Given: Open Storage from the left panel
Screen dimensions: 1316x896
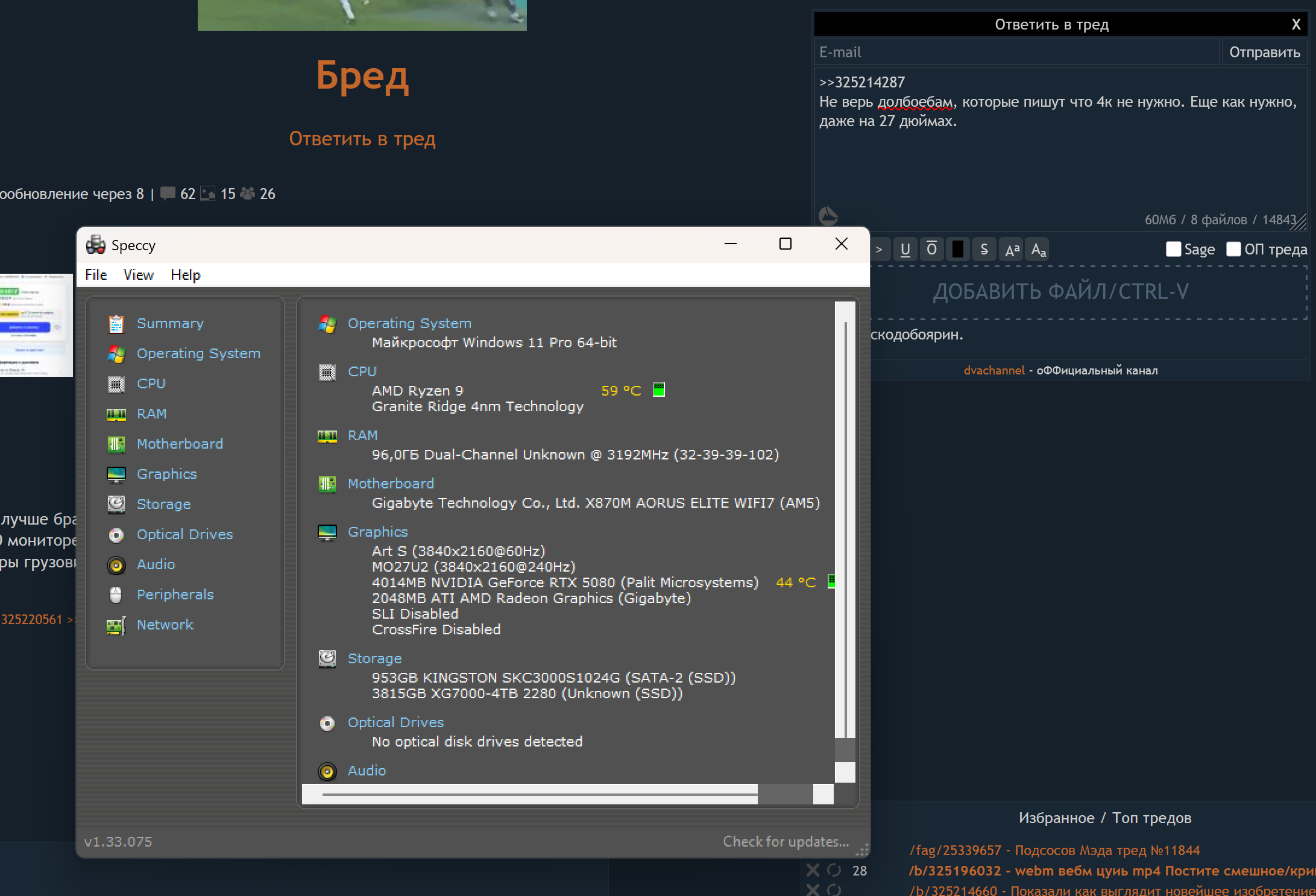Looking at the screenshot, I should tap(163, 504).
